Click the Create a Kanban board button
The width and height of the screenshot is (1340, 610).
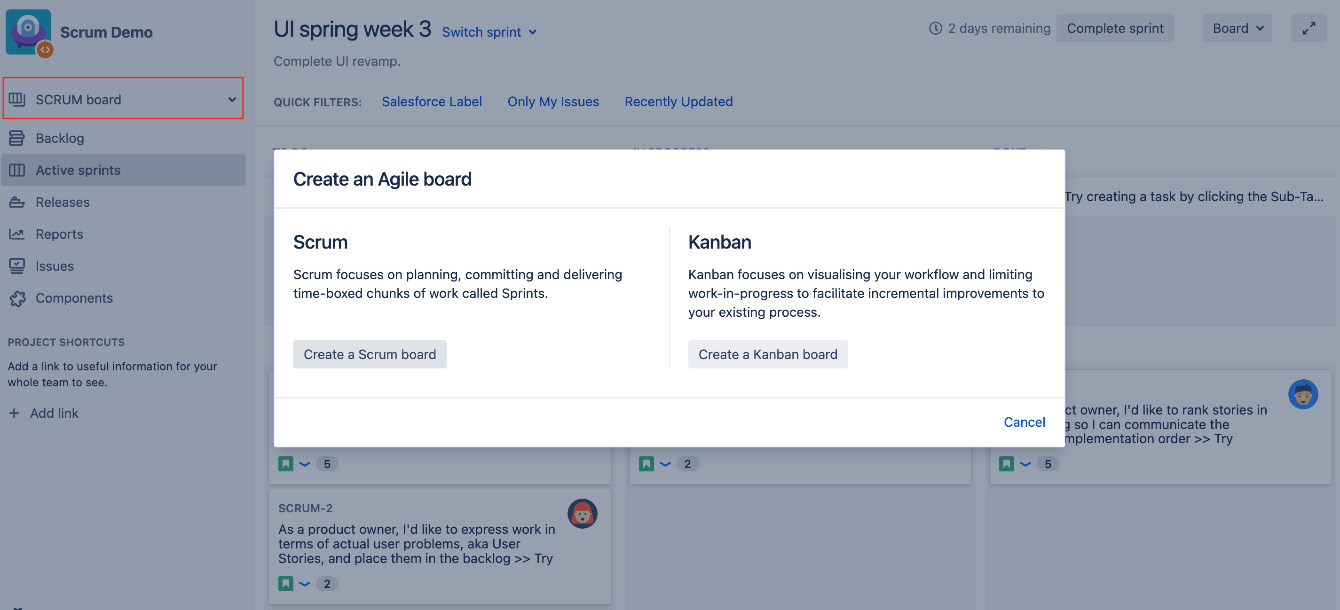tap(767, 354)
